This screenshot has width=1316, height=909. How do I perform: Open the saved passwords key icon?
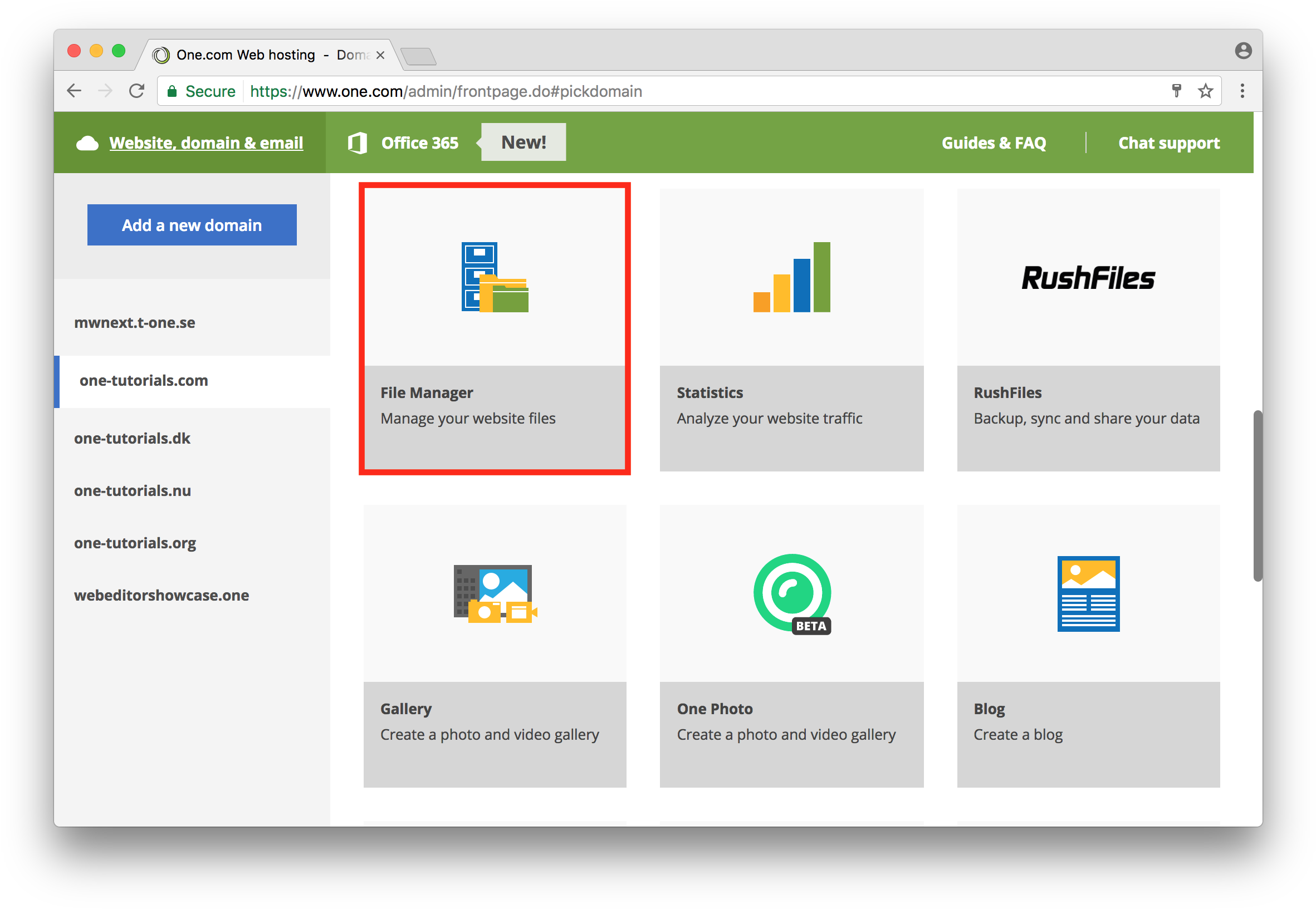(1176, 91)
